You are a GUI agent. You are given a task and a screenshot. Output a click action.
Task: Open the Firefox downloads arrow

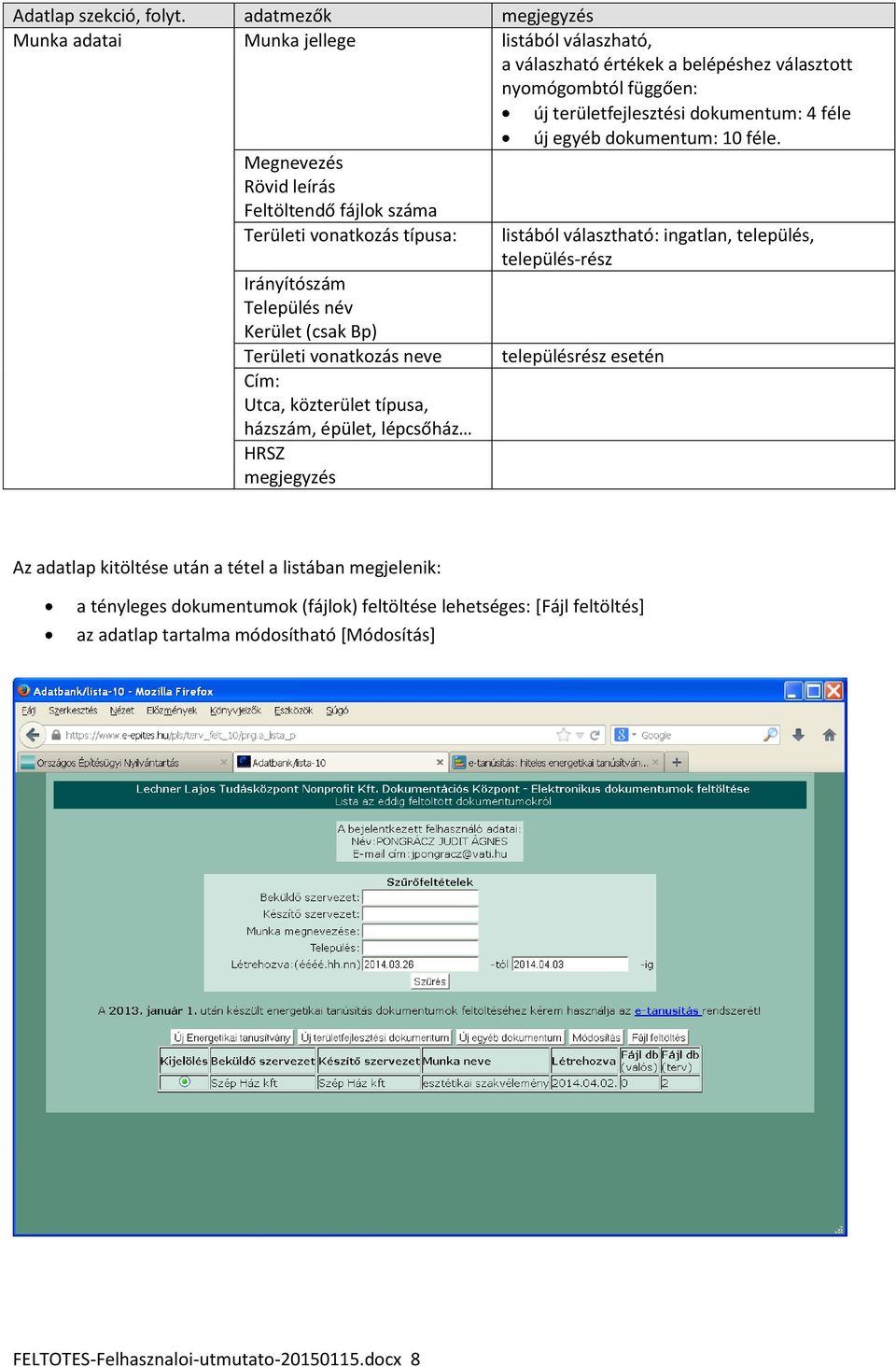[x=799, y=735]
